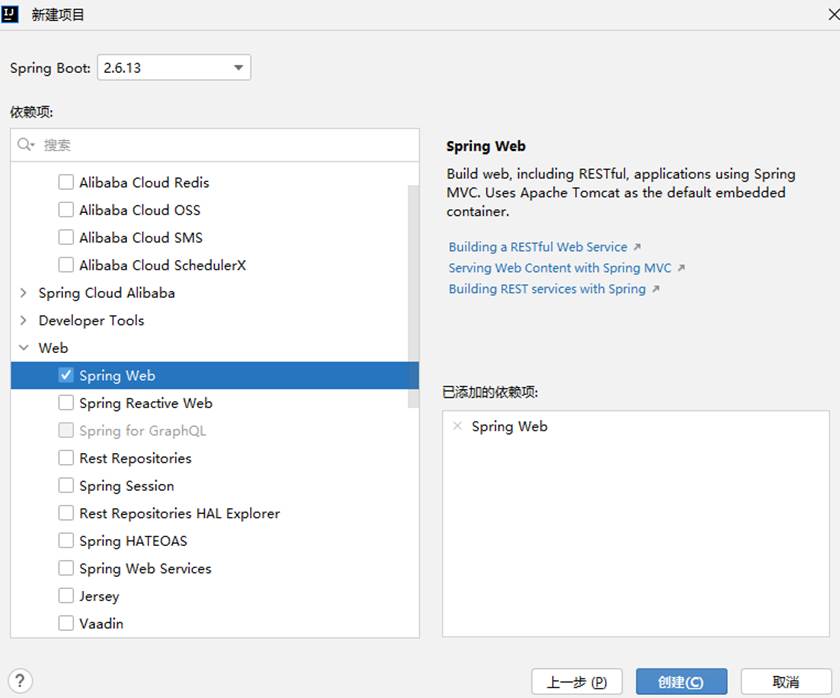Select the Alibaba Cloud SchedulerX row text

(162, 265)
